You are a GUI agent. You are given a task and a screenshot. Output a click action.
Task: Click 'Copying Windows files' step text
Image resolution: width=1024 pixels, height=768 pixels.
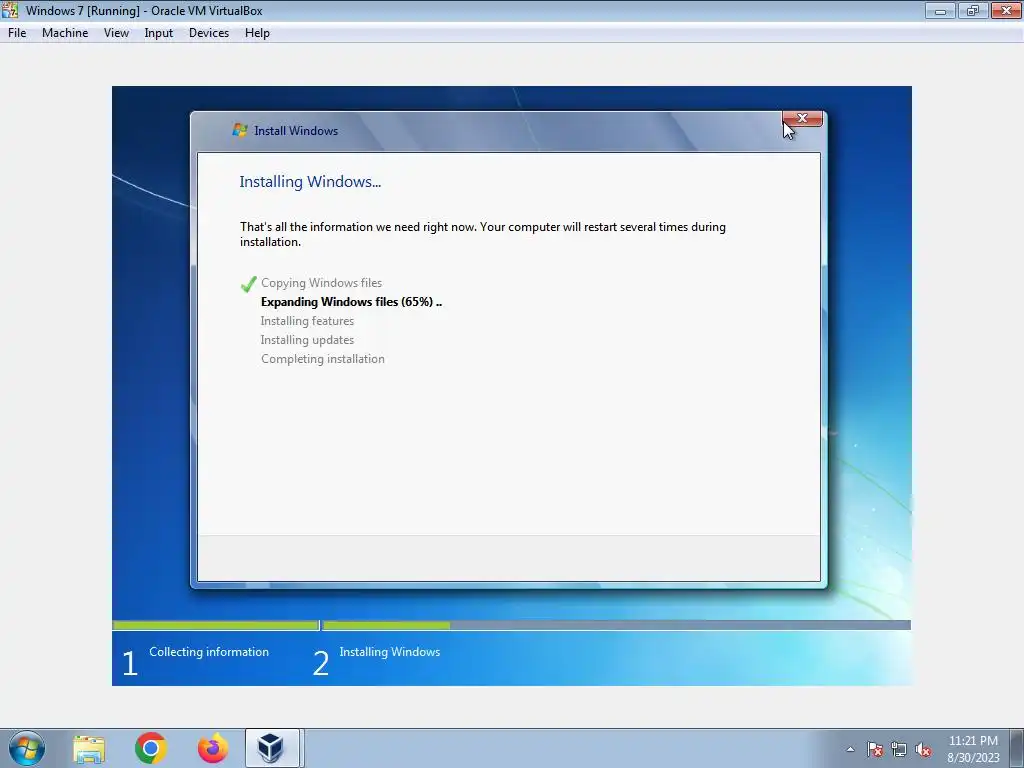click(321, 283)
